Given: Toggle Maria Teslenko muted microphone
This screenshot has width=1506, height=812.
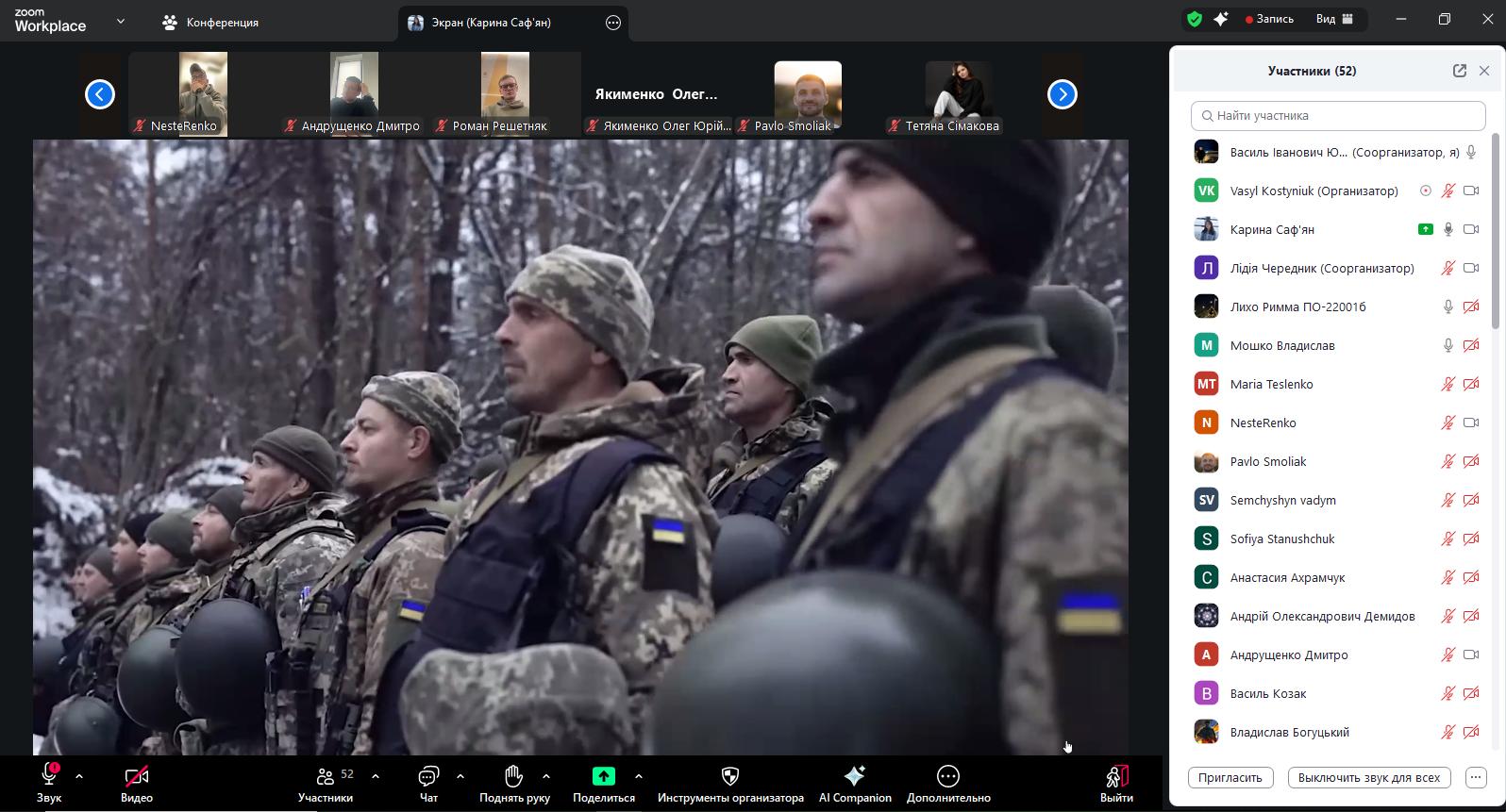Looking at the screenshot, I should pos(1448,384).
